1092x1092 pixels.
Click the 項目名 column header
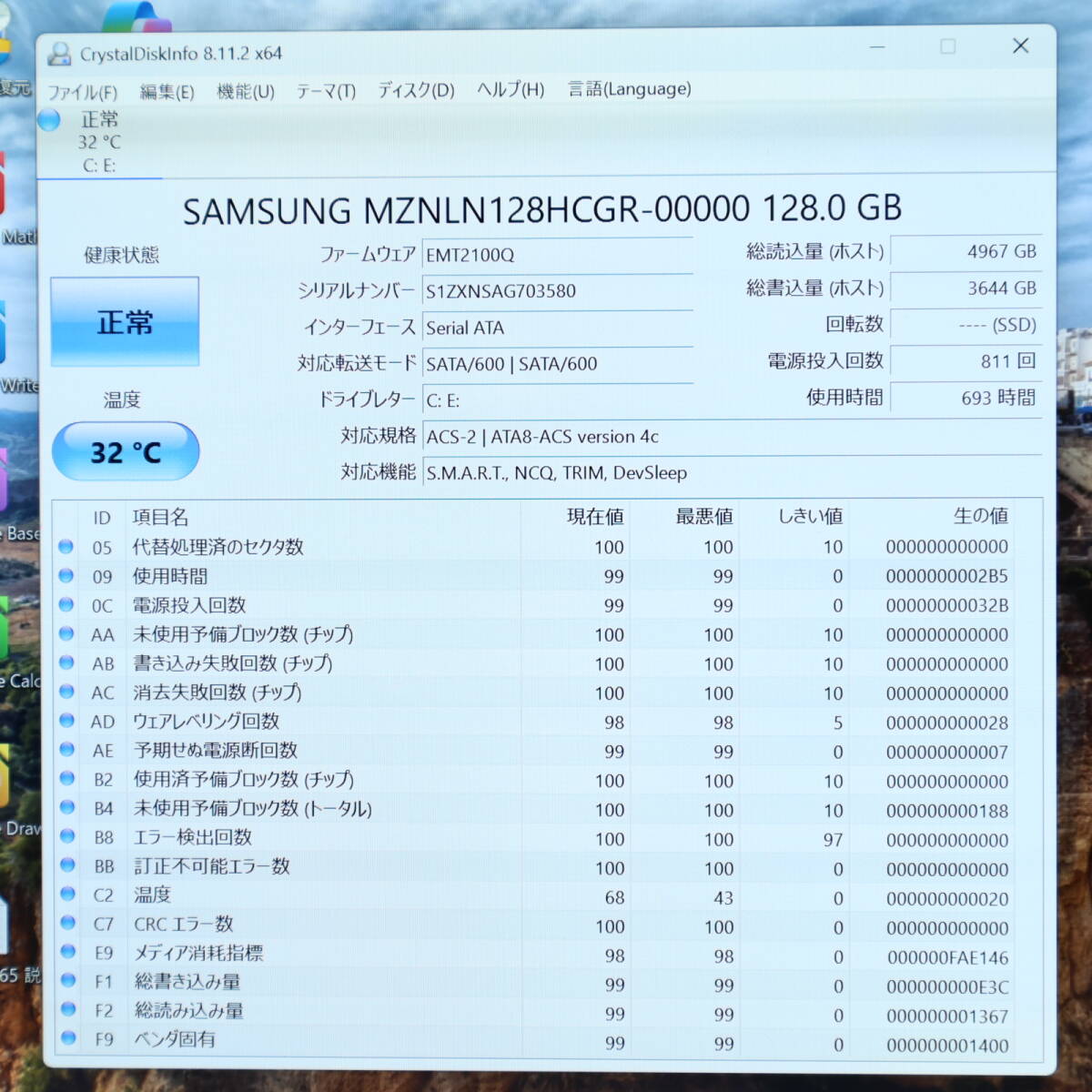tap(161, 518)
